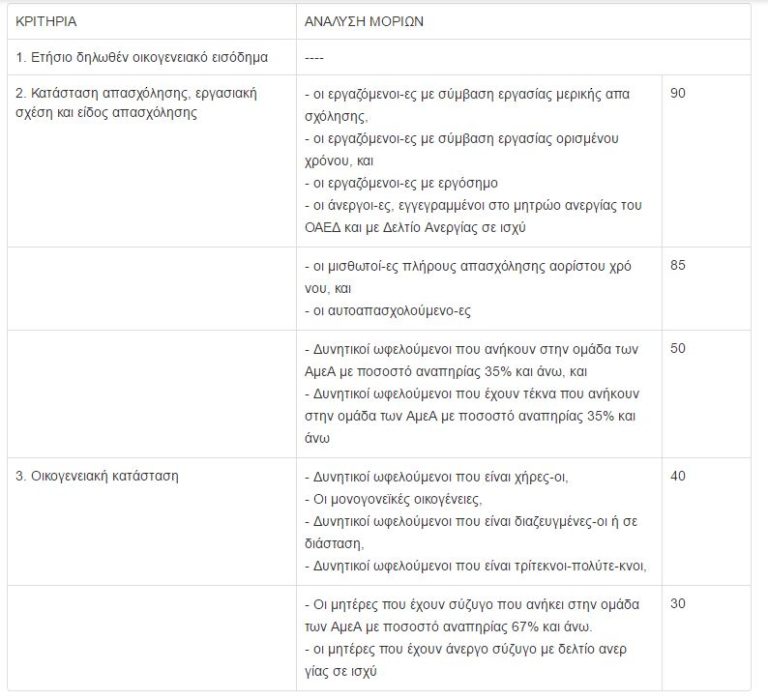Click the score value 90
768x699 pixels.
pos(679,93)
